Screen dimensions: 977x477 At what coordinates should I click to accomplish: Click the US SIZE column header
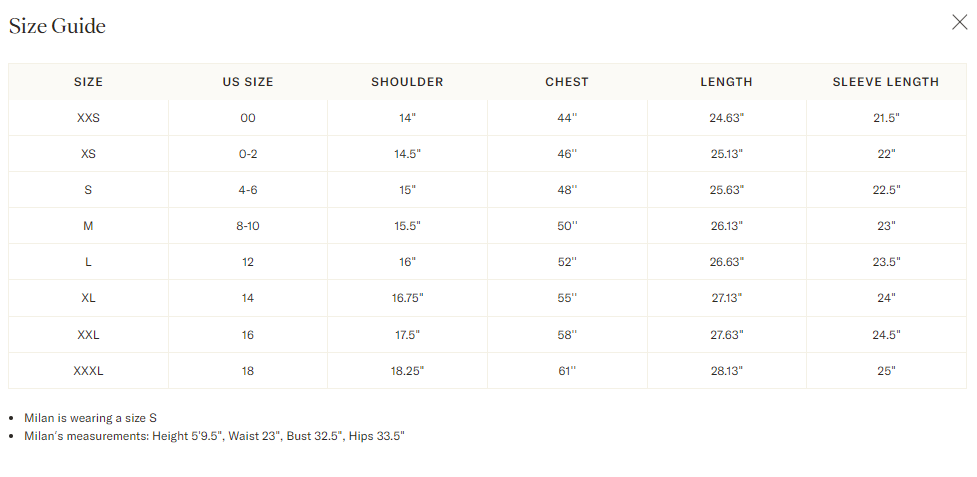[x=248, y=82]
